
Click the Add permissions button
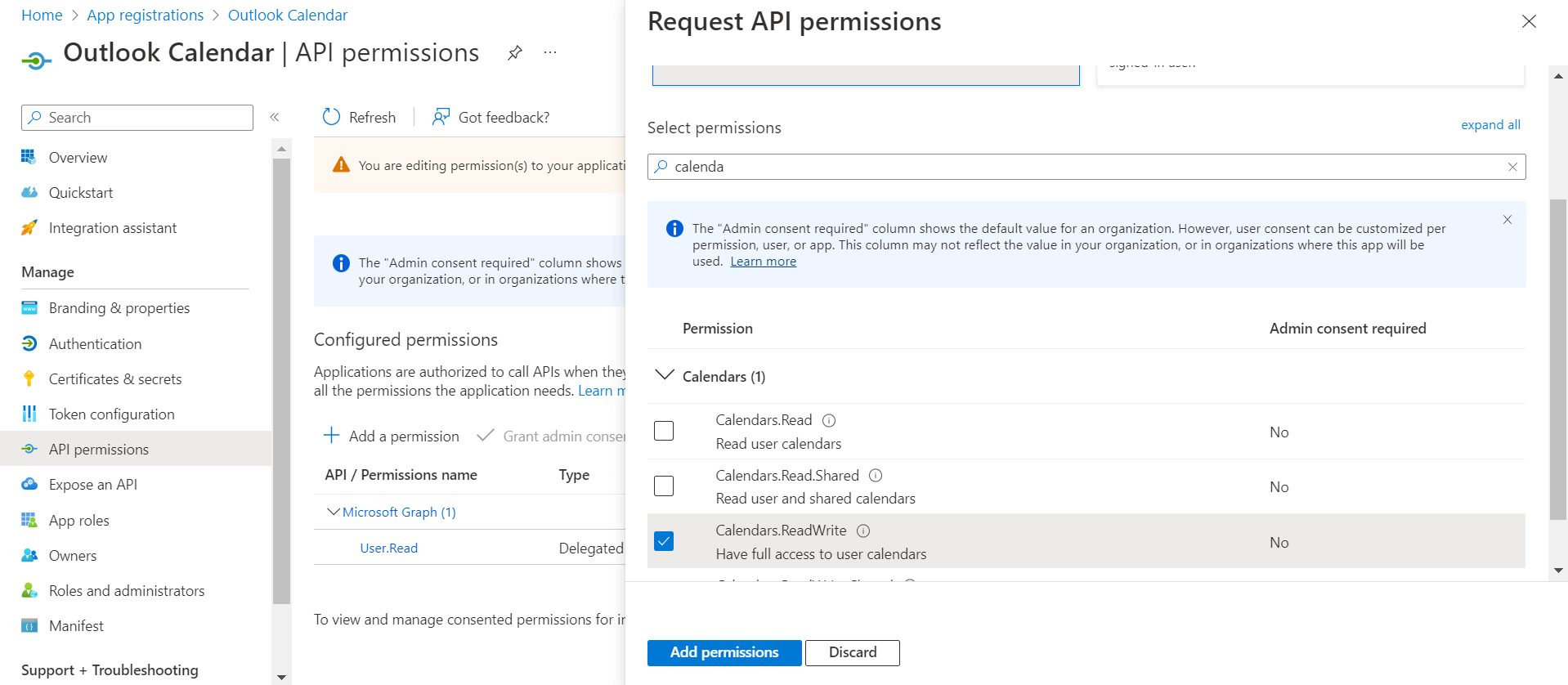tap(724, 652)
